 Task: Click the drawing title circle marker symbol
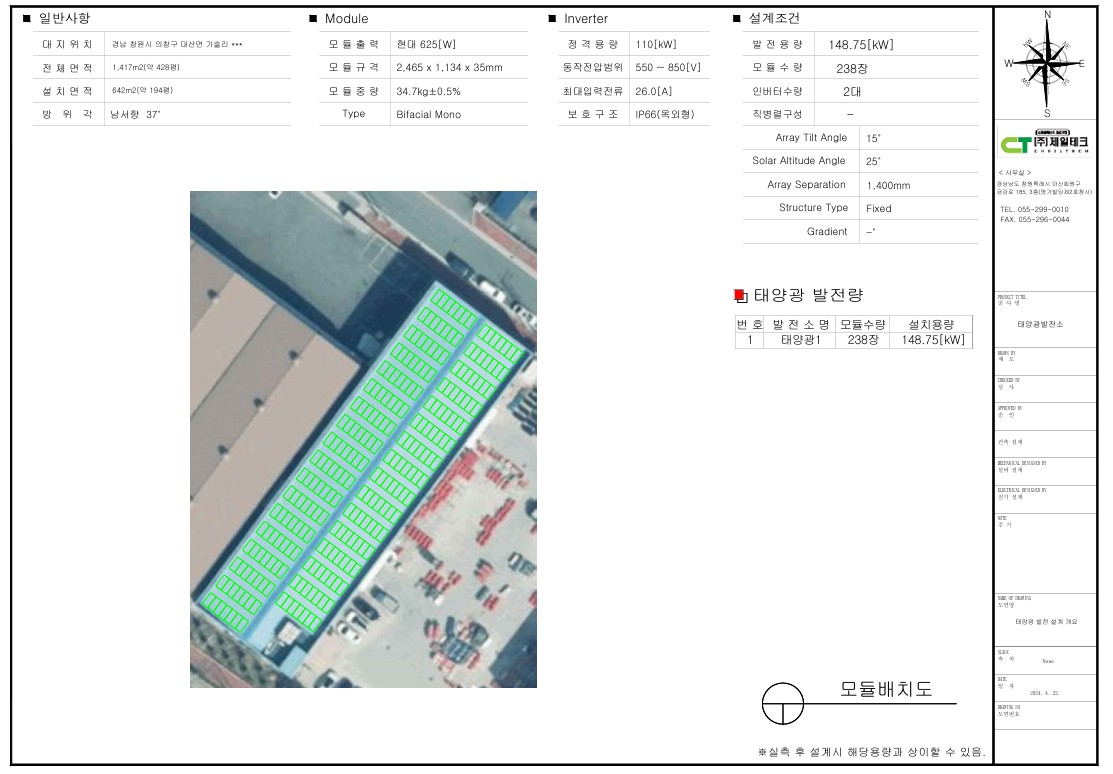(x=782, y=703)
